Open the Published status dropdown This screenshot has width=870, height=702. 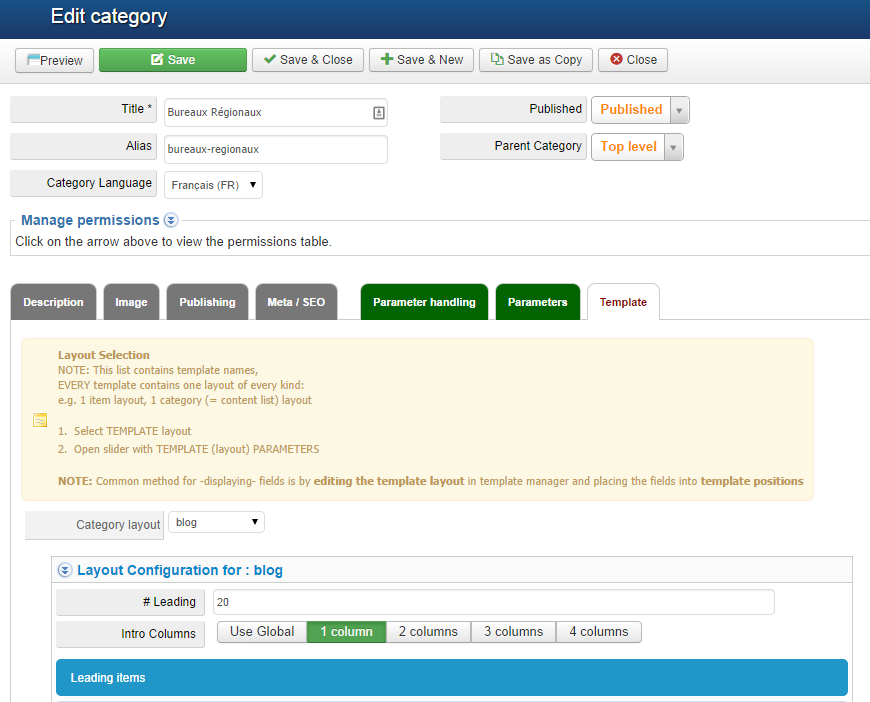coord(640,110)
